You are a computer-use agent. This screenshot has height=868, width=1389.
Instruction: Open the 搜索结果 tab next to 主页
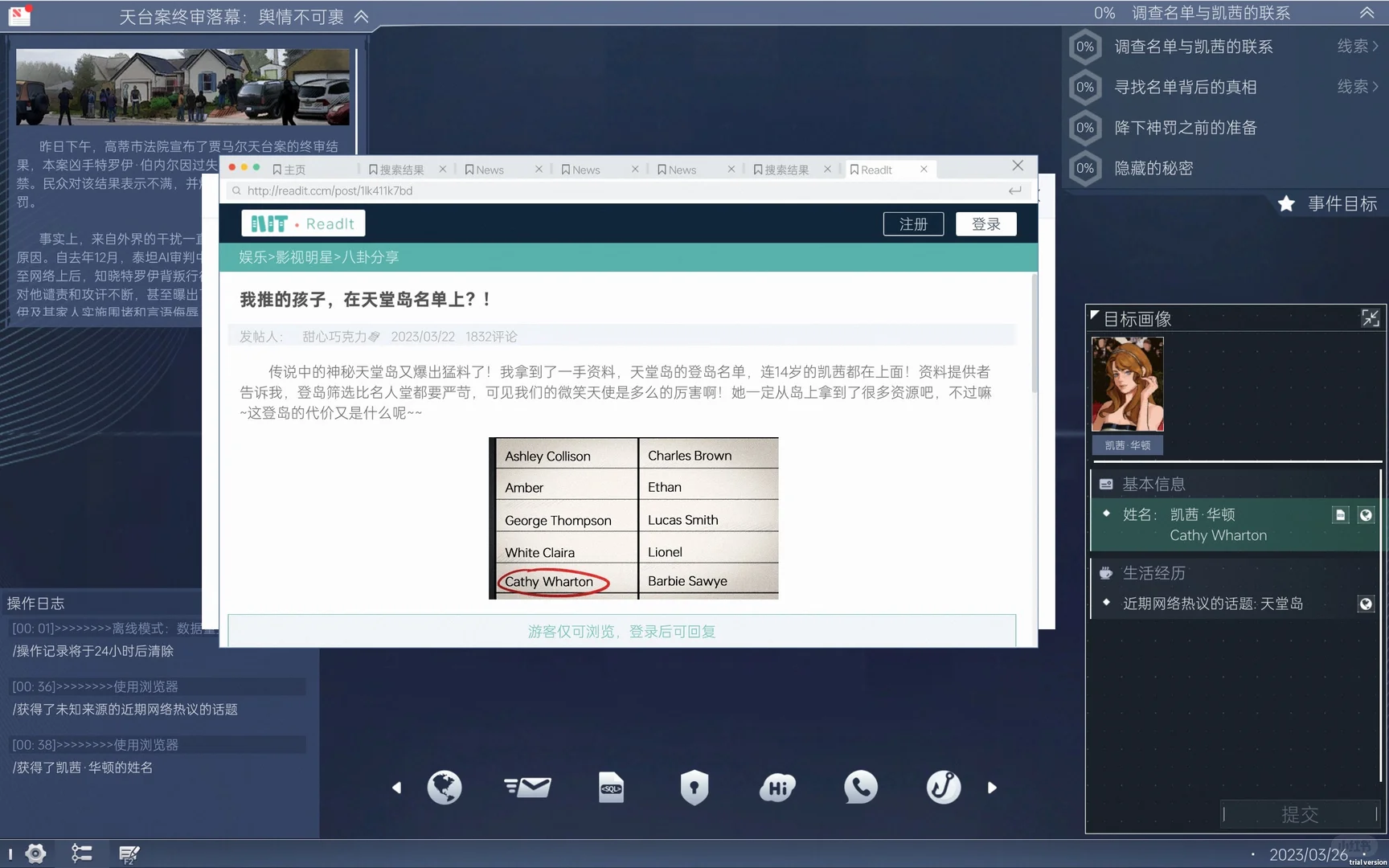[x=396, y=170]
